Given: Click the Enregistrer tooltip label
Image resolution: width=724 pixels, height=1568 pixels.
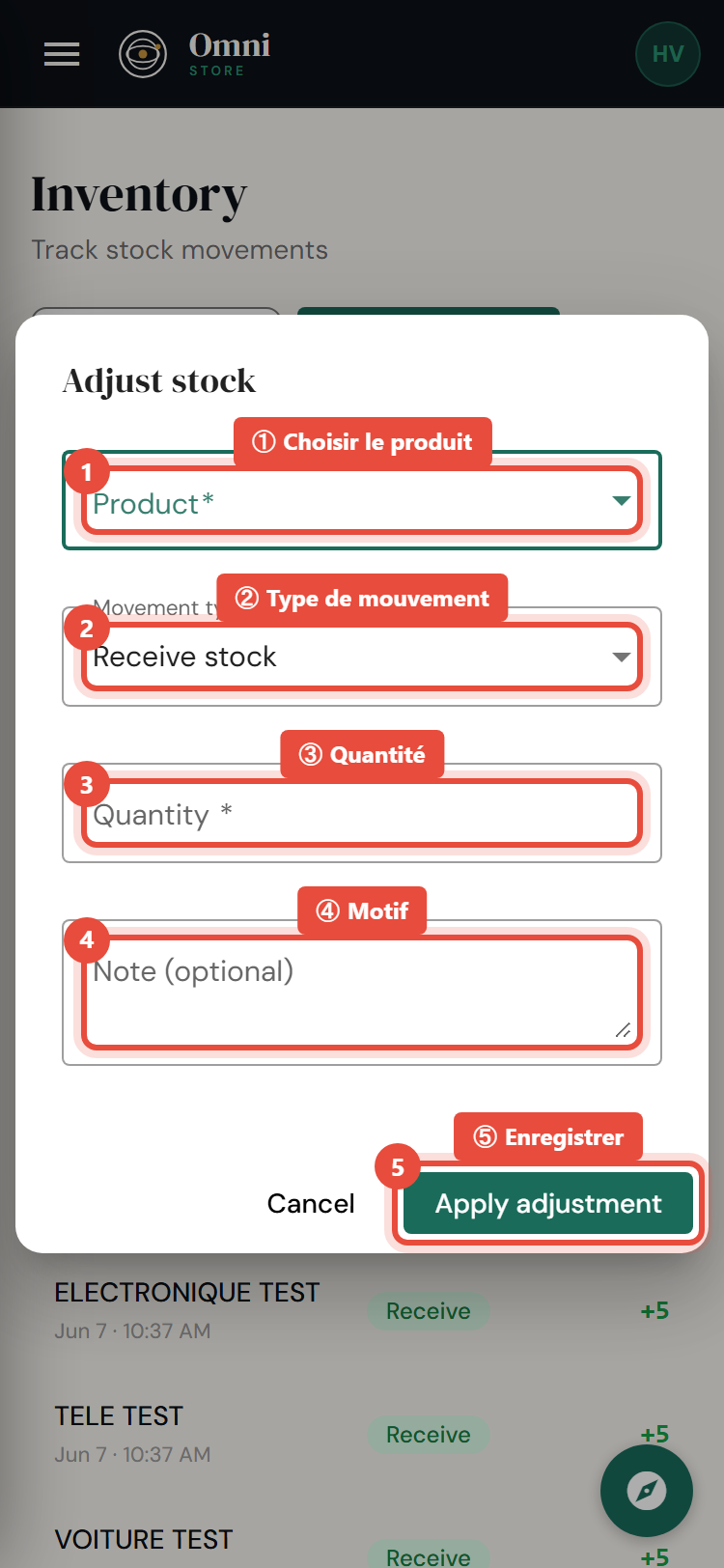Looking at the screenshot, I should click(x=548, y=1136).
